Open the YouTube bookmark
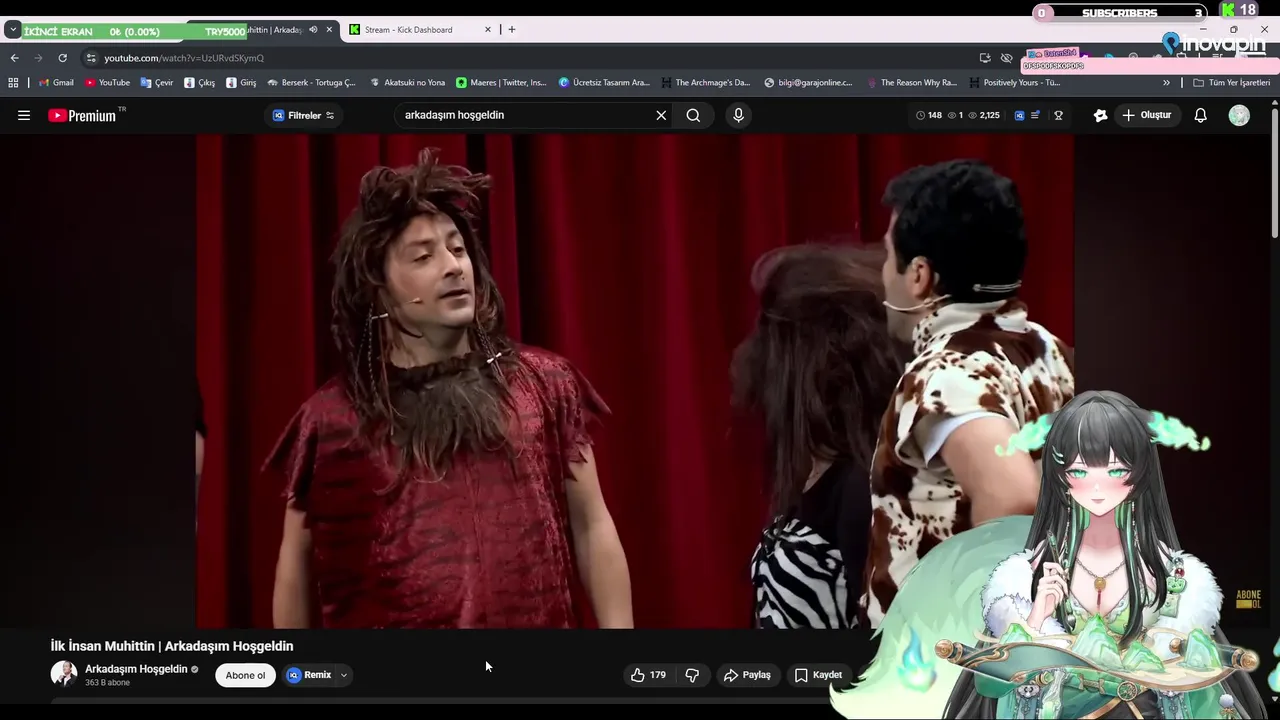This screenshot has height=720, width=1280. tap(107, 83)
